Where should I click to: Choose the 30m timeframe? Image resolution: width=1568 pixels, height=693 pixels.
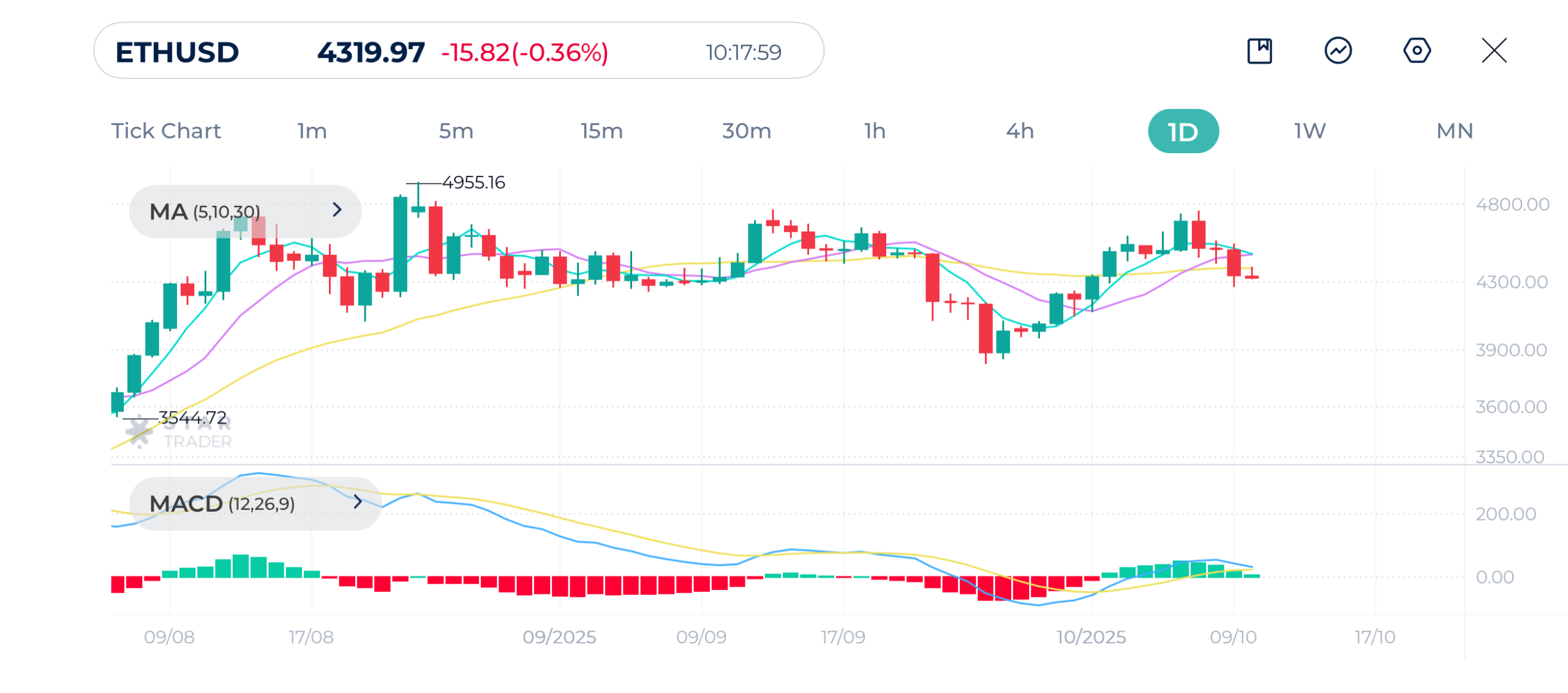coord(746,131)
